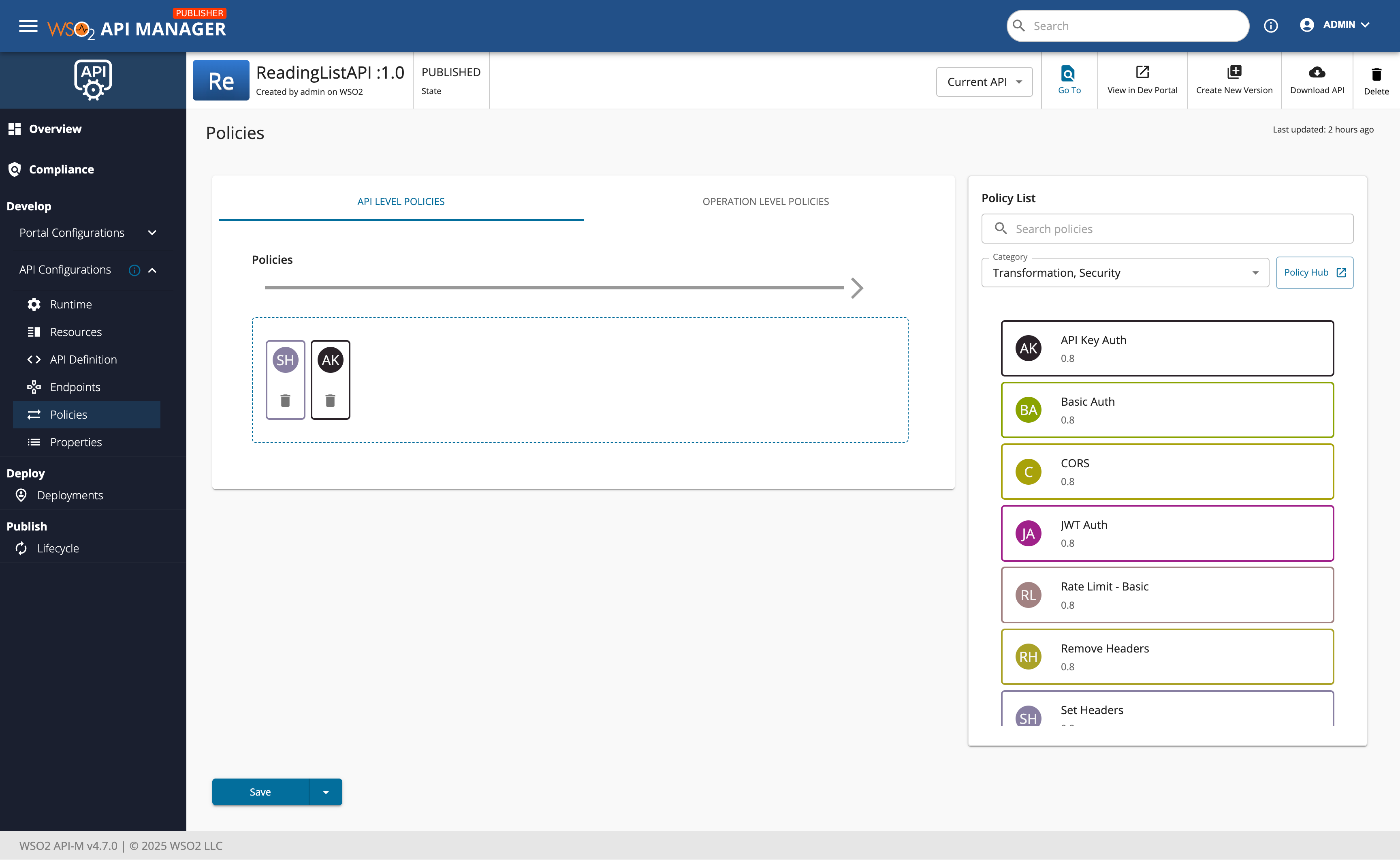This screenshot has width=1400, height=860.
Task: Select Set Headers policy card
Action: pos(1167,708)
